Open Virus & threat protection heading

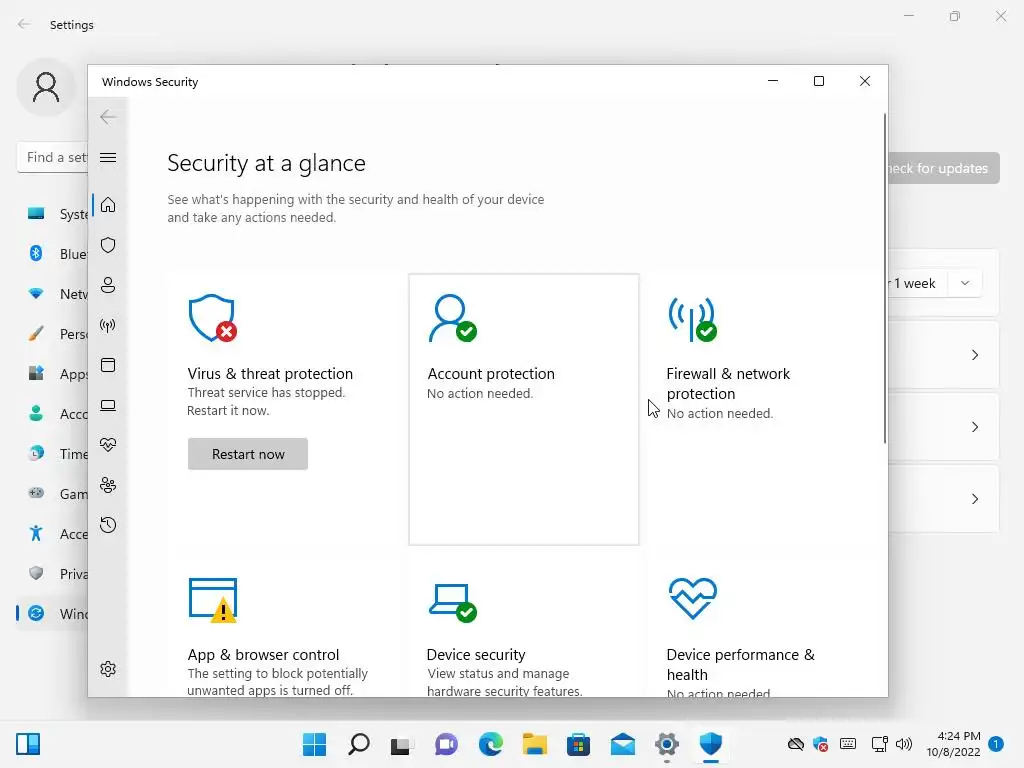coord(270,374)
